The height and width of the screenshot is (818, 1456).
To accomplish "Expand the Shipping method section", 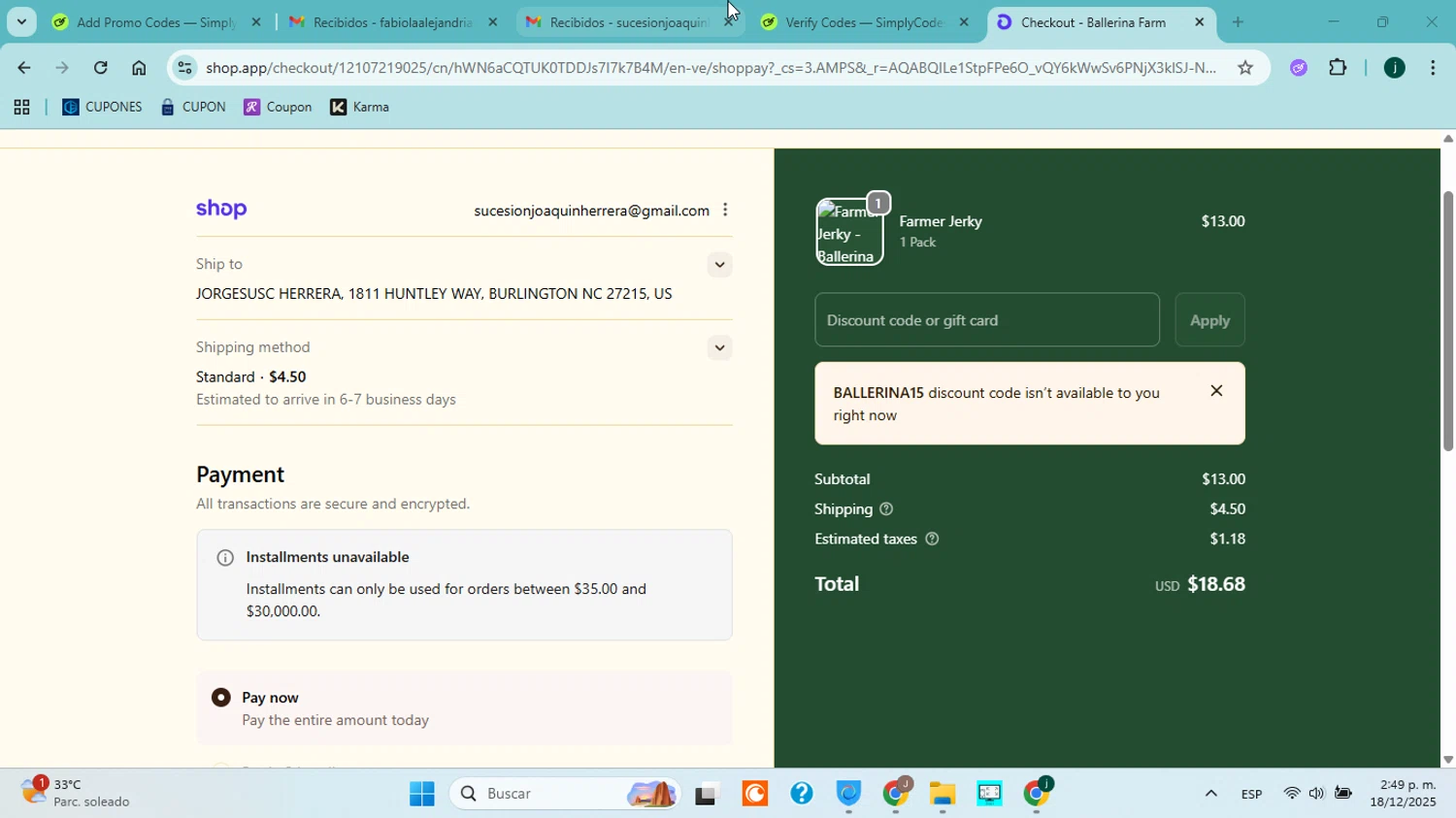I will coord(719,348).
